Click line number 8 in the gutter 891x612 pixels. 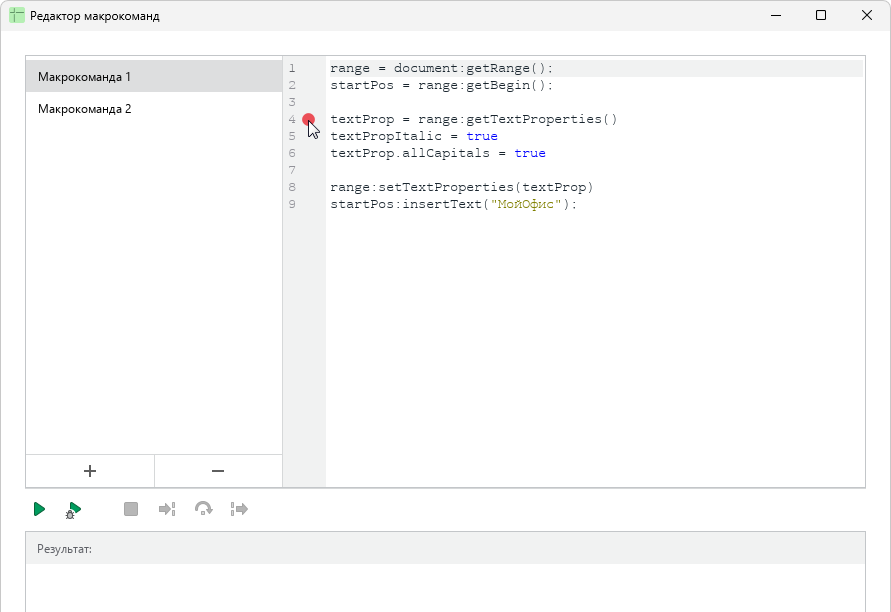point(292,188)
